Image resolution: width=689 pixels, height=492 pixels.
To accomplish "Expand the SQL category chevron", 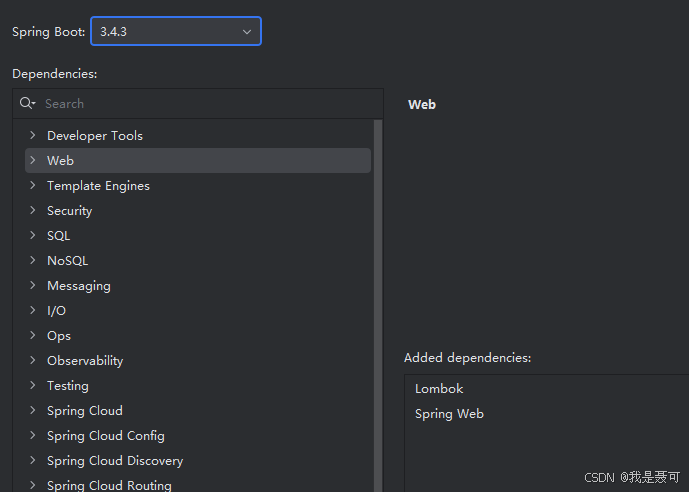I will [x=33, y=235].
